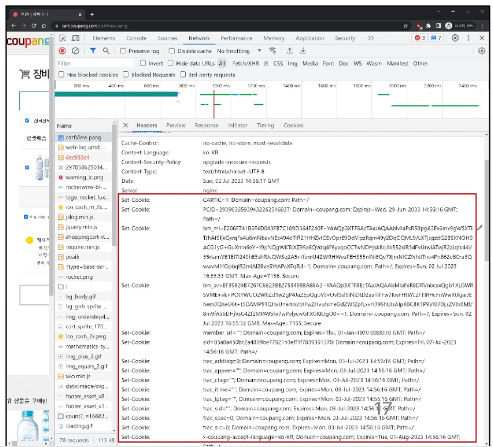Viewport: 493px width, 447px height.
Task: Check Blocked Requests option
Action: 126,74
